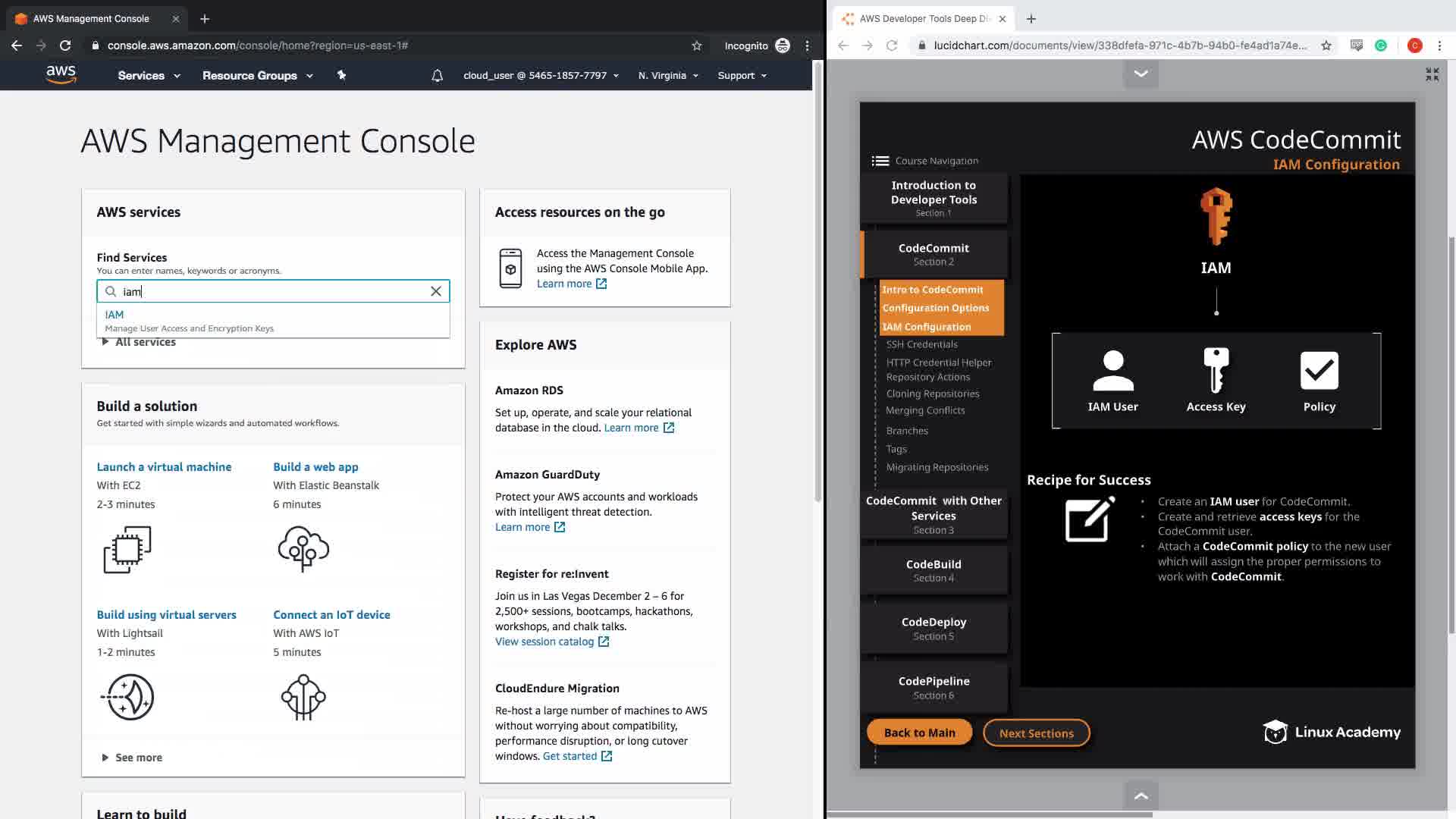Exit fullscreen view in Lucidchart
This screenshot has height=819, width=1456.
point(1432,74)
